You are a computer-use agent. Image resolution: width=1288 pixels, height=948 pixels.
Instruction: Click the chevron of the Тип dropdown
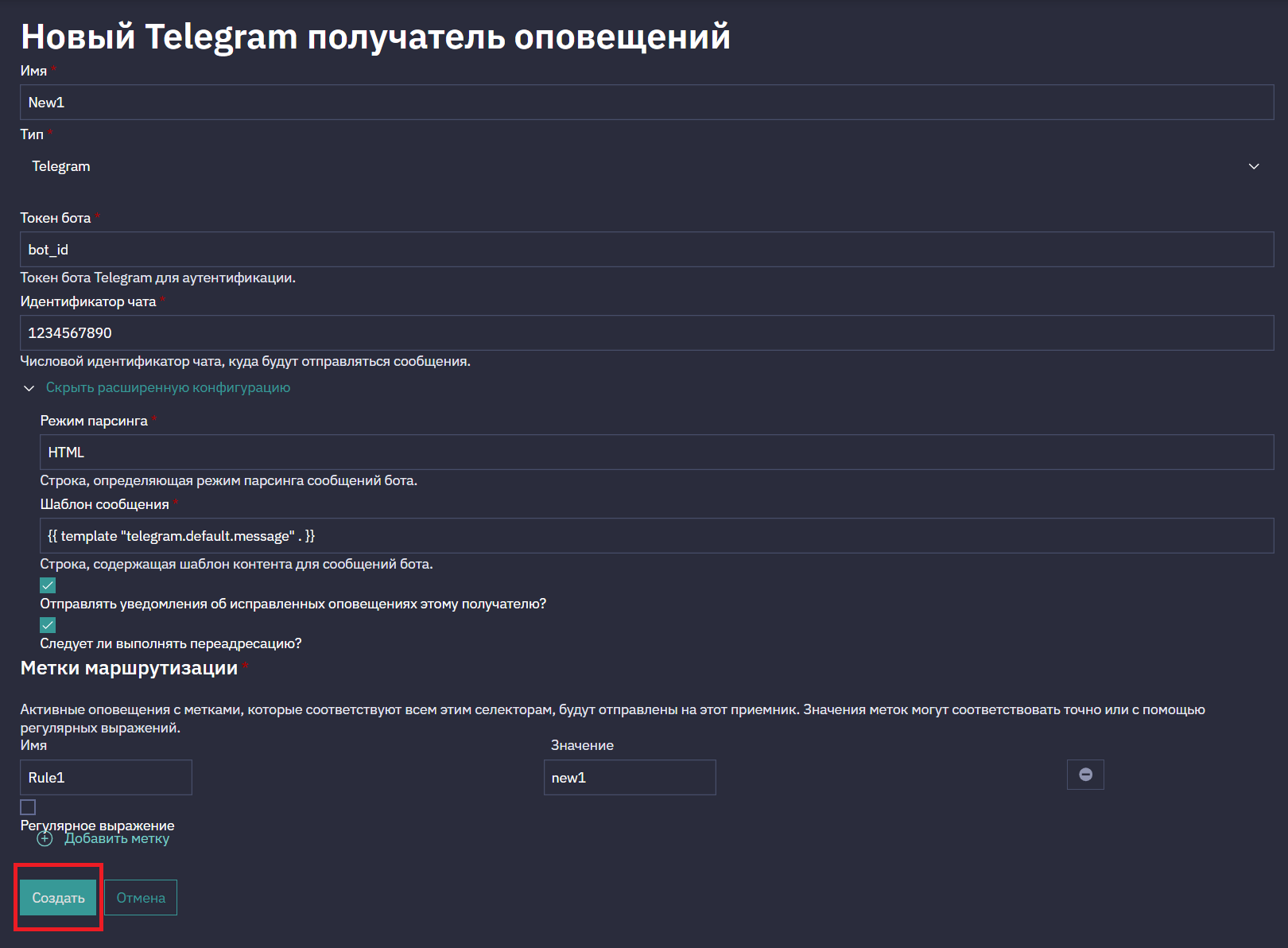click(x=1254, y=166)
